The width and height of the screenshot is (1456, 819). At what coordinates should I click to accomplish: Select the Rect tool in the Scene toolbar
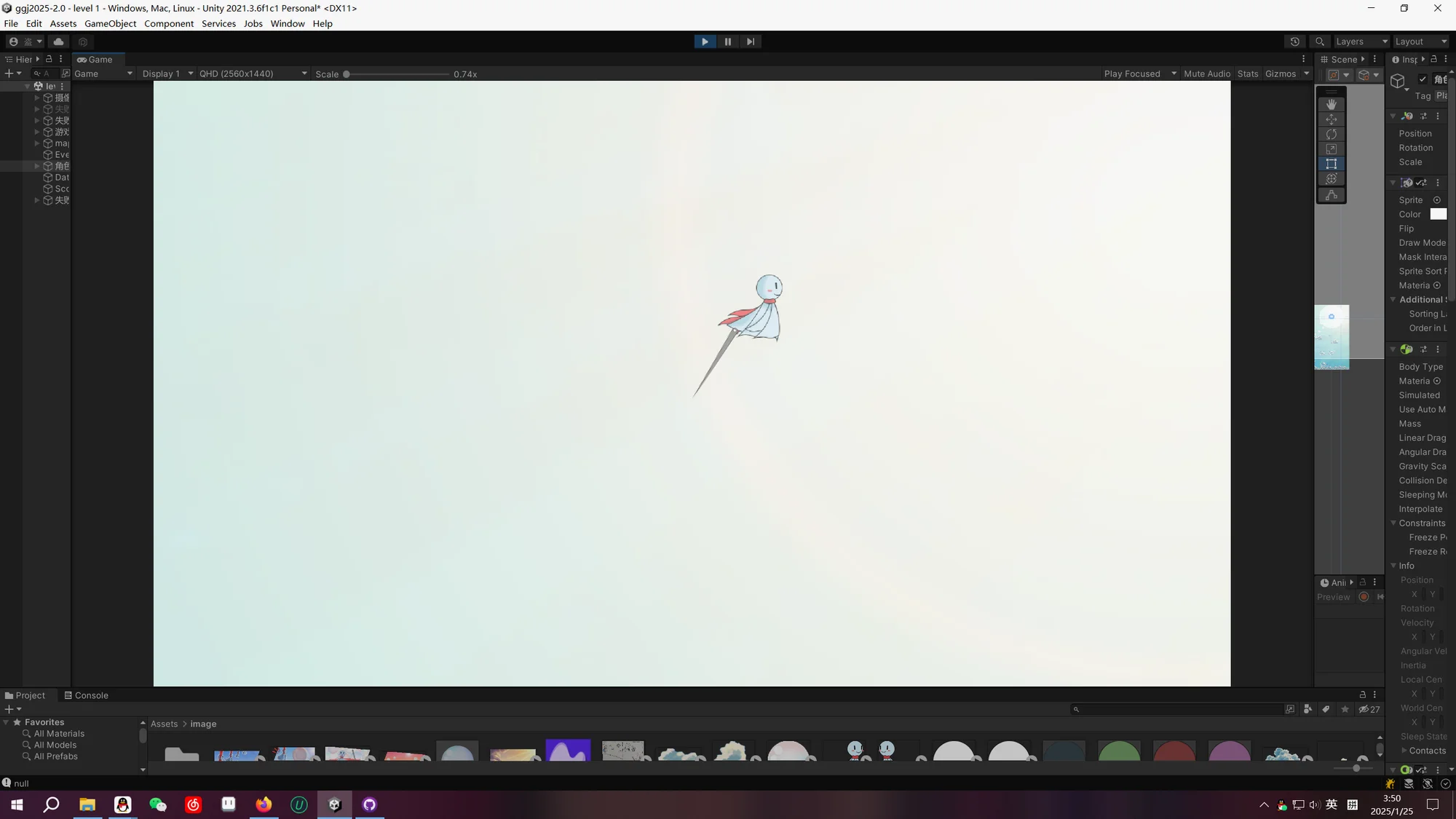(x=1332, y=164)
